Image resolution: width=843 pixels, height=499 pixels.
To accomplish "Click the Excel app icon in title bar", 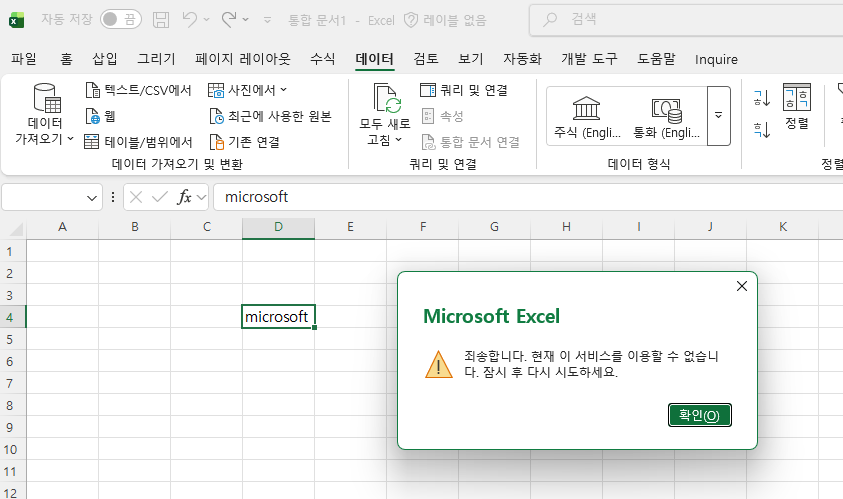I will pyautogui.click(x=17, y=20).
